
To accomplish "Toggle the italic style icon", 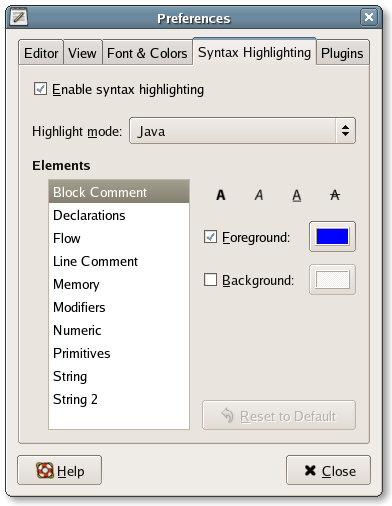I will tap(259, 195).
